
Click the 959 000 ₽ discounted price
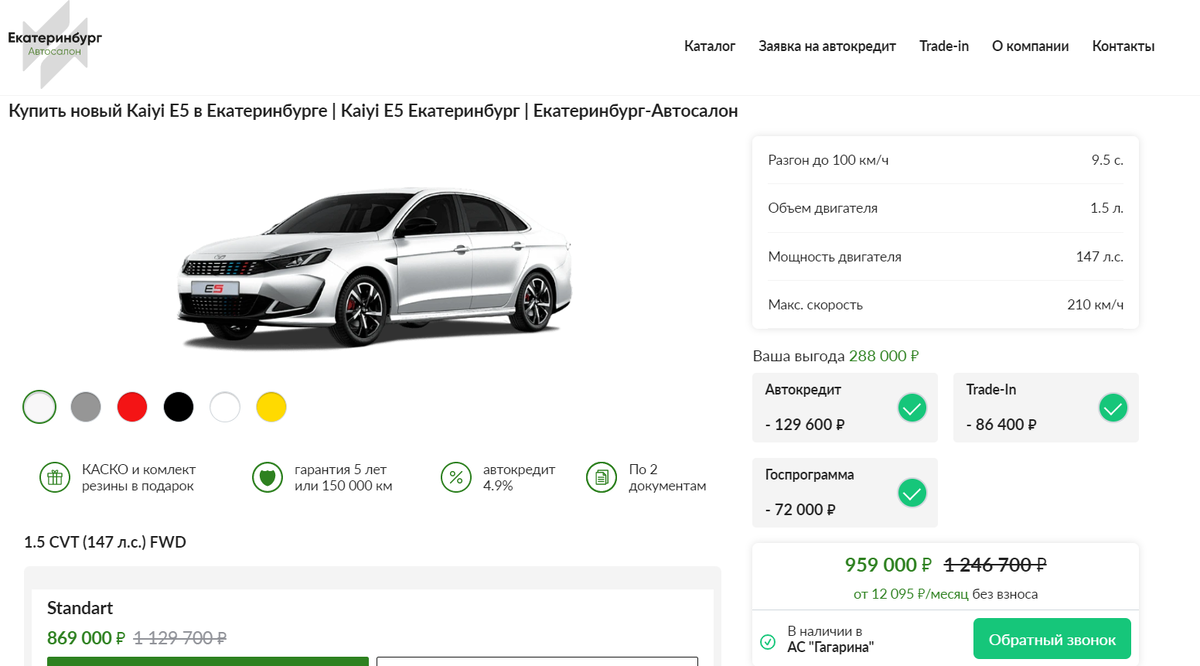pos(888,565)
